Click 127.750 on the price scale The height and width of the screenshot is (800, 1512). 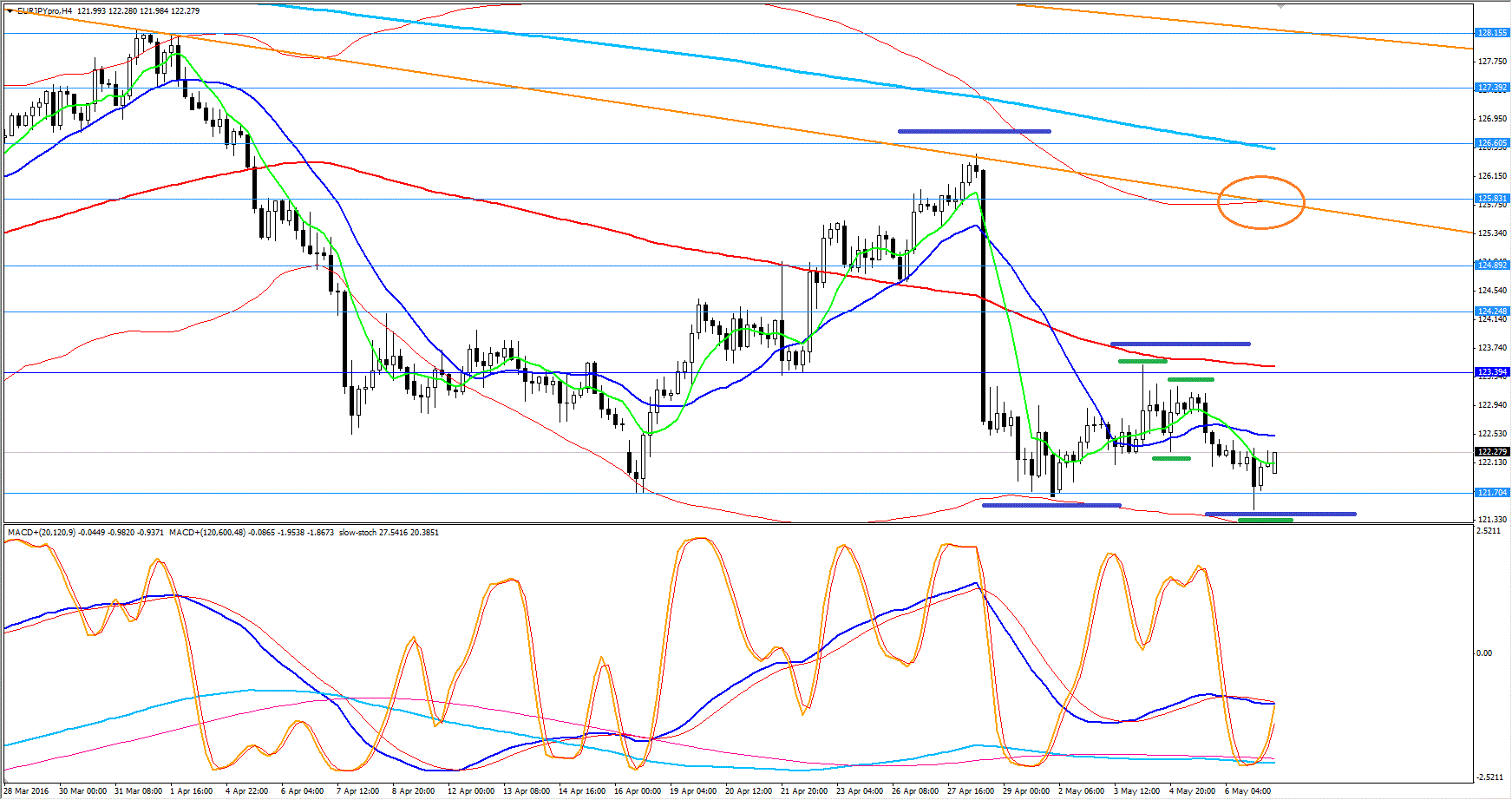1492,62
